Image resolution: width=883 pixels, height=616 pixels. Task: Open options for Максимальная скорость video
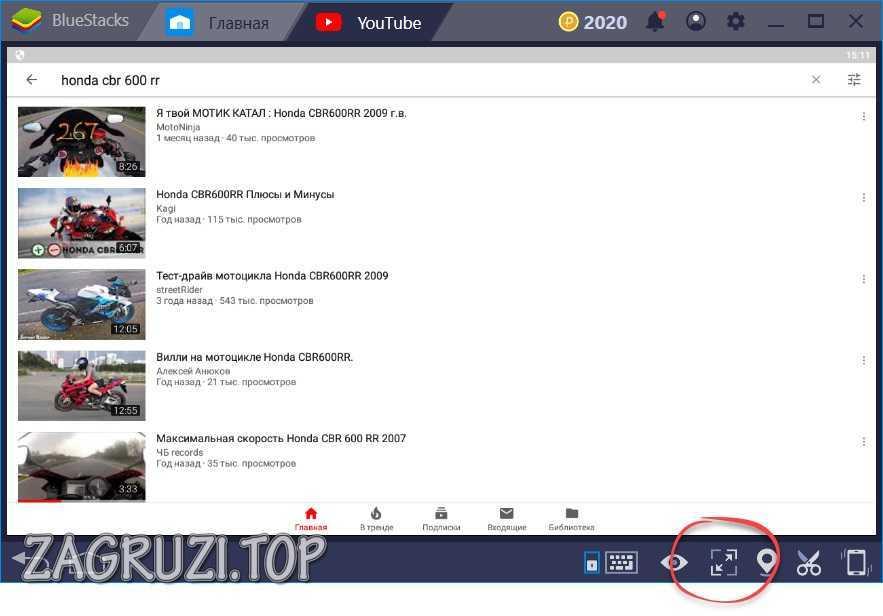864,442
